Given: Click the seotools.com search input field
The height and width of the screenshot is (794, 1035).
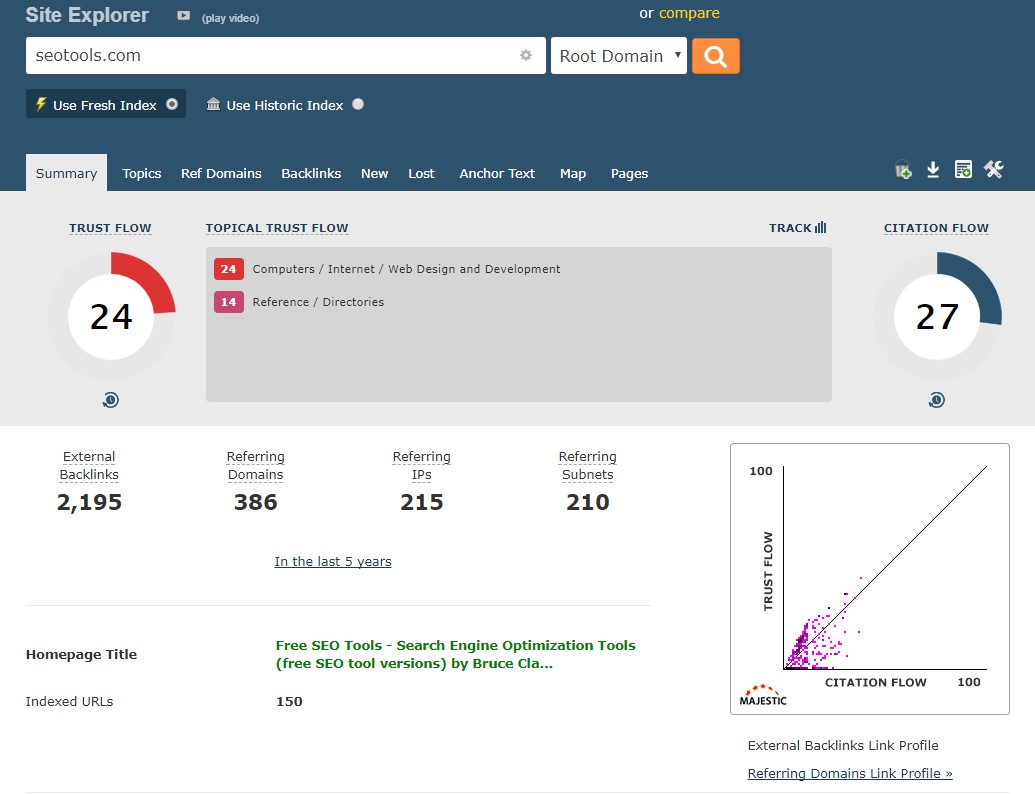Looking at the screenshot, I should pos(270,56).
